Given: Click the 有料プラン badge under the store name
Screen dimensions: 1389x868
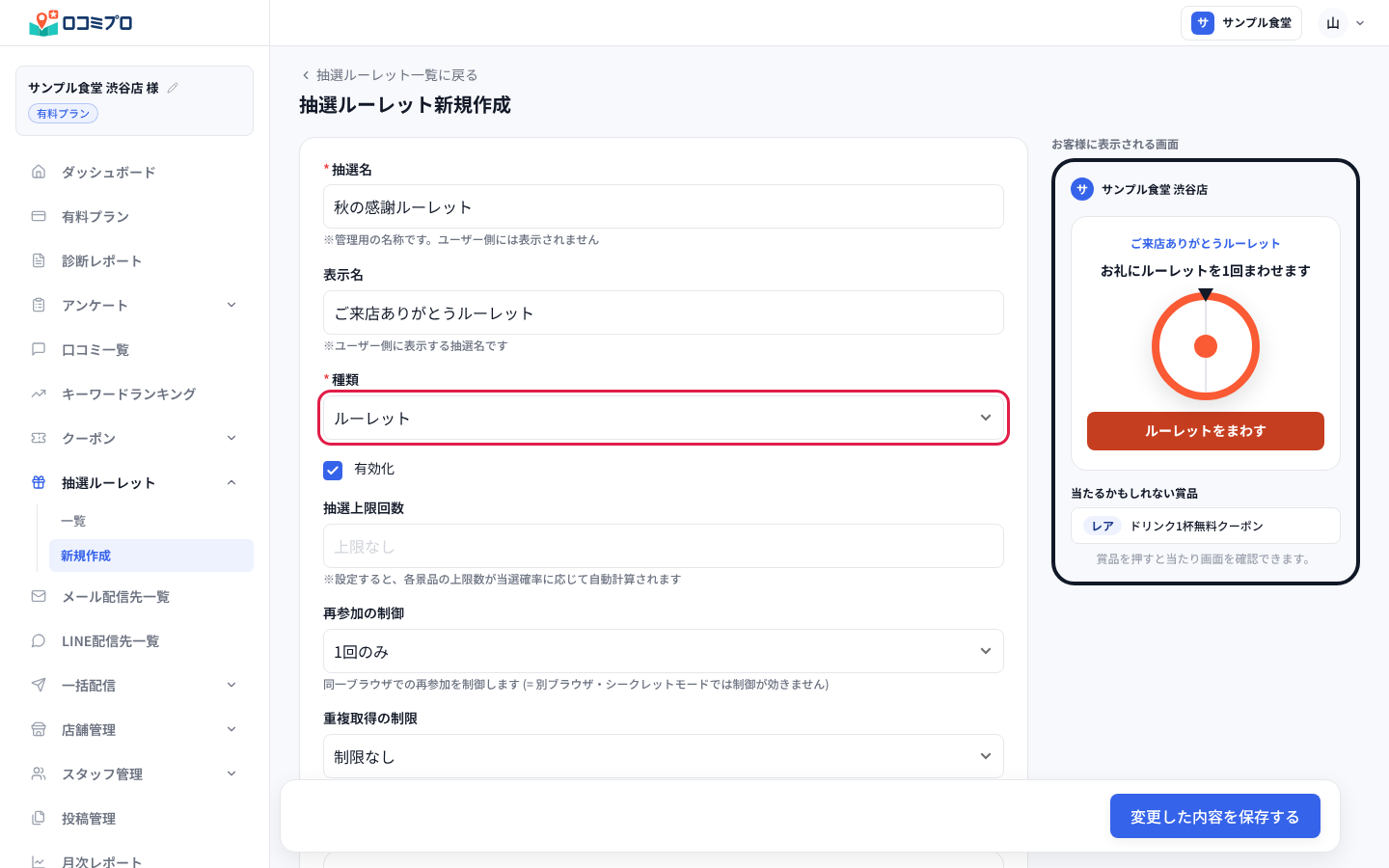Looking at the screenshot, I should click(64, 114).
